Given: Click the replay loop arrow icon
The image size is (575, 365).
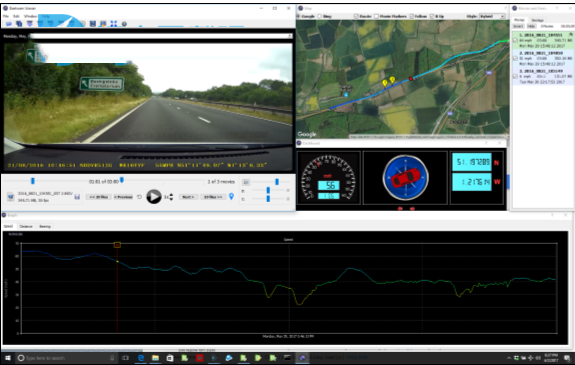Looking at the screenshot, I should pos(139,197).
